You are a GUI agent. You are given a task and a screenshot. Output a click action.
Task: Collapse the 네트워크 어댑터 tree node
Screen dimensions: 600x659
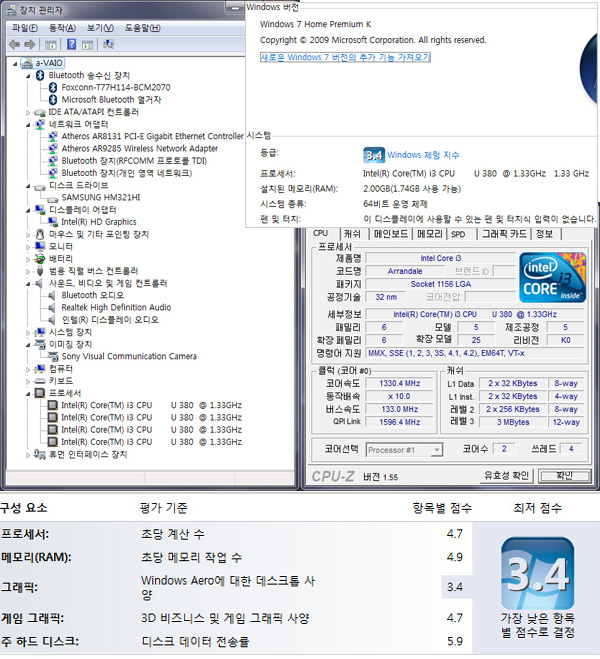(x=28, y=125)
